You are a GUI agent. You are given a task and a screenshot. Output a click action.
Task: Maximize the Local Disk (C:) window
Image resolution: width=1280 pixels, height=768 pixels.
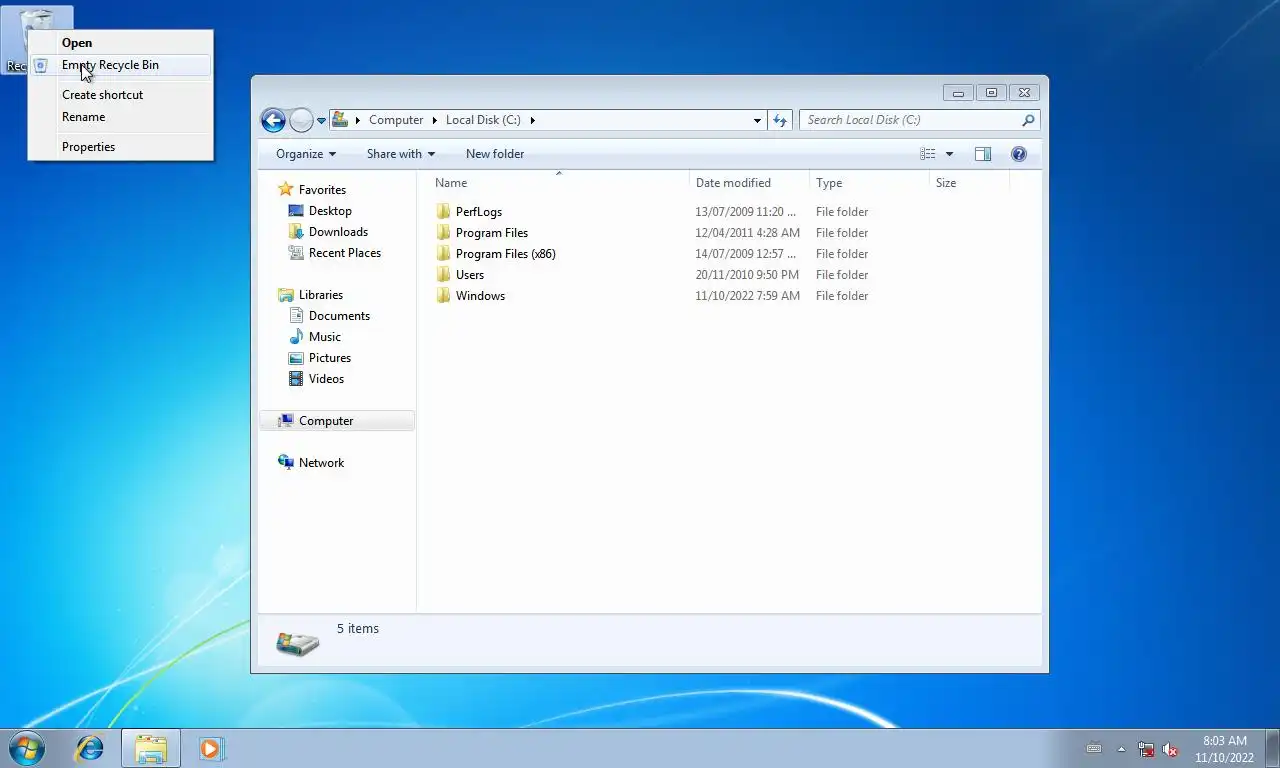coord(991,93)
